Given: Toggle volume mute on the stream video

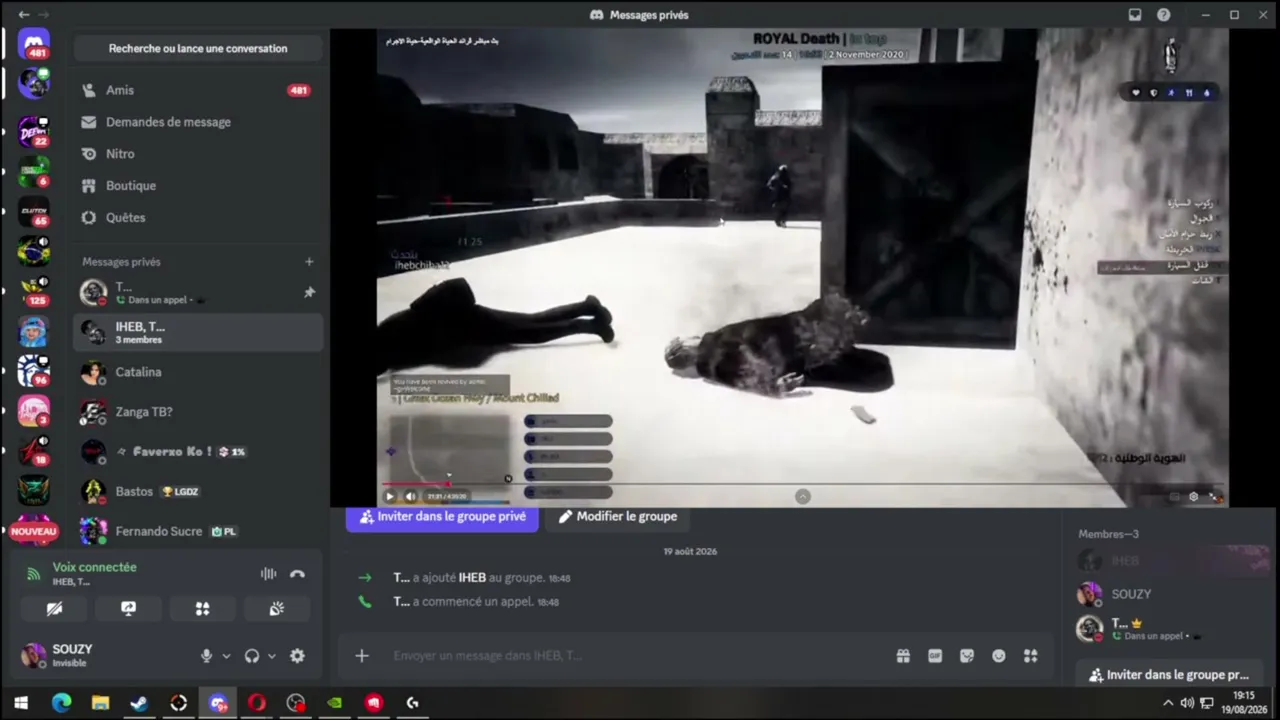Looking at the screenshot, I should click(410, 496).
